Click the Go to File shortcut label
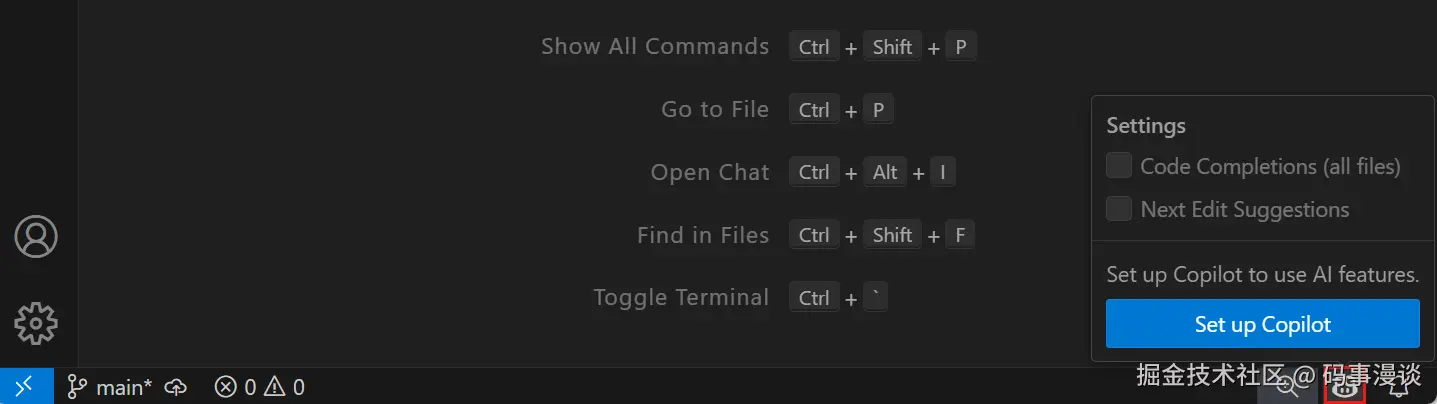This screenshot has width=1437, height=404. (715, 110)
